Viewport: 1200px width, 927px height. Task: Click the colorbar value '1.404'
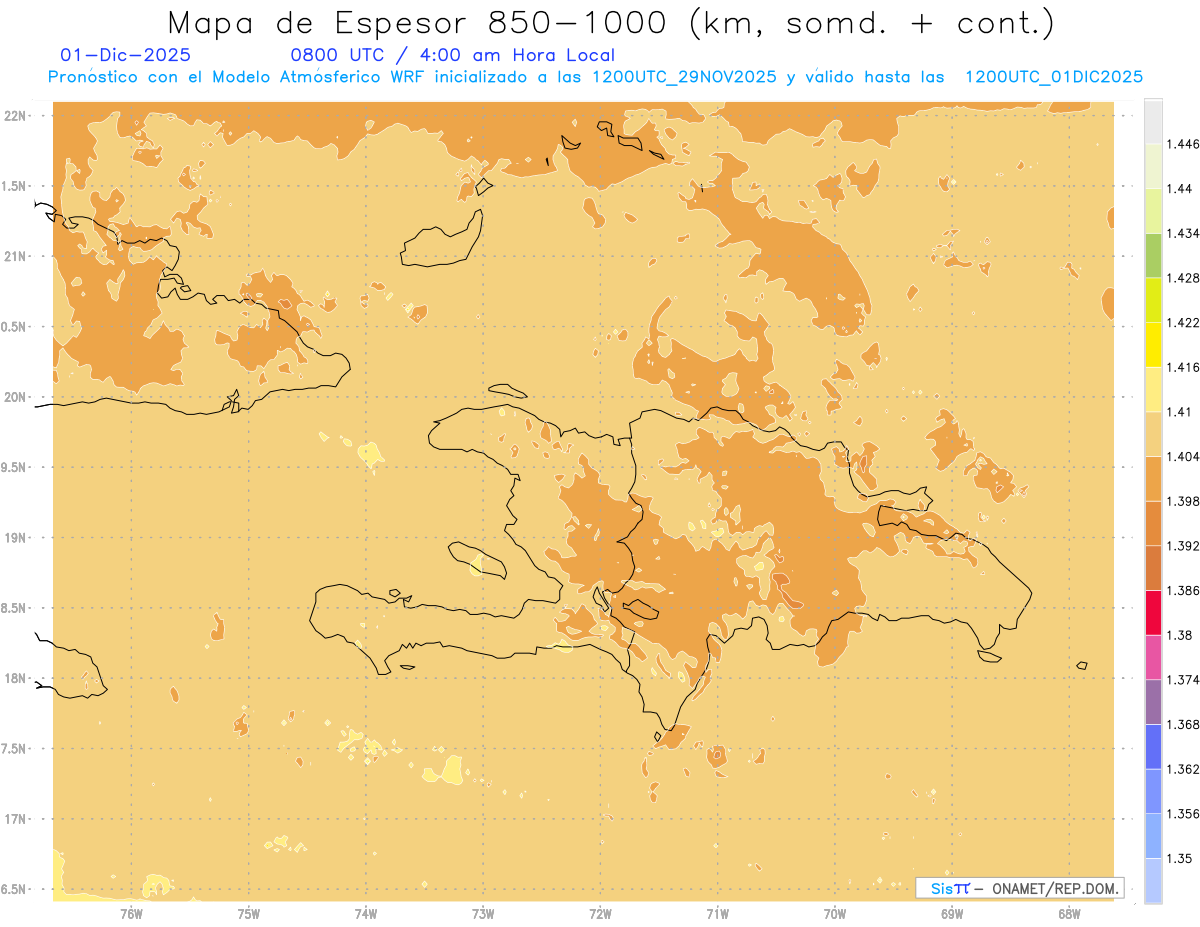1184,457
